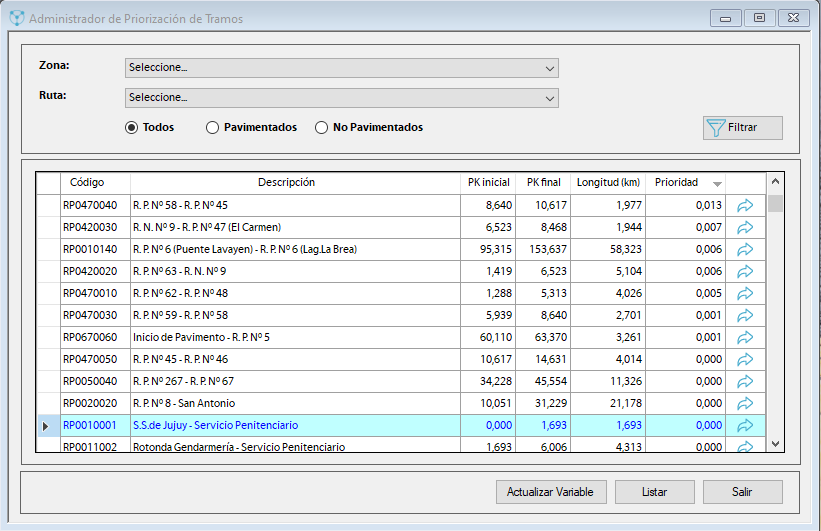Sort by the Prioridad column header arrow

coord(717,184)
